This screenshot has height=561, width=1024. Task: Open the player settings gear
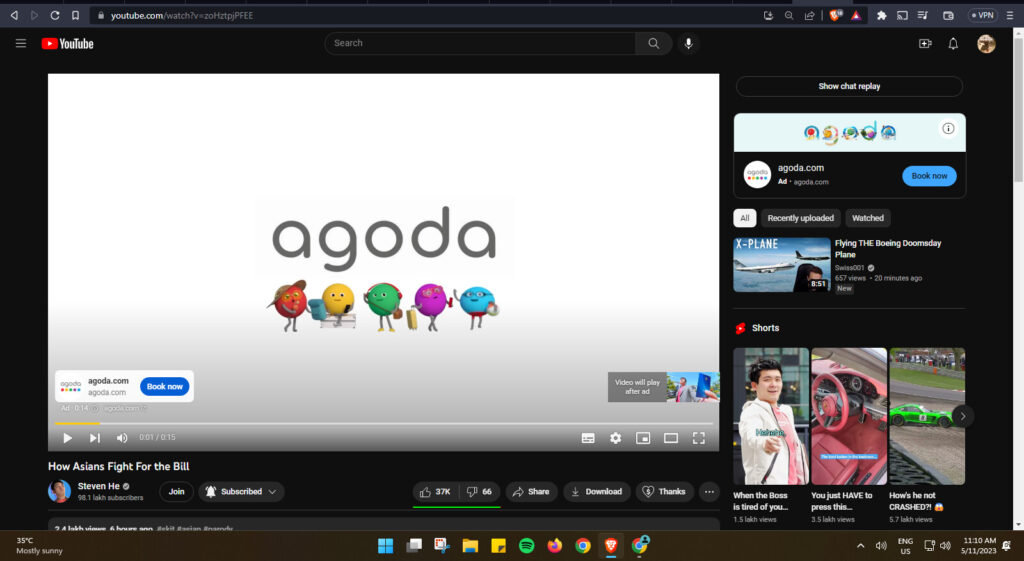615,438
